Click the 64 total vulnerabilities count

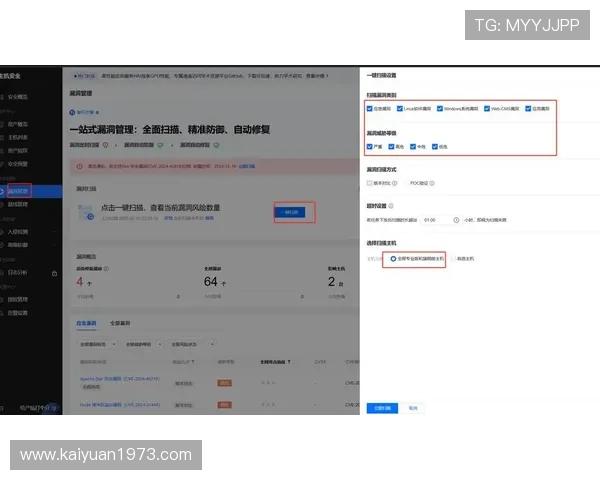click(210, 282)
